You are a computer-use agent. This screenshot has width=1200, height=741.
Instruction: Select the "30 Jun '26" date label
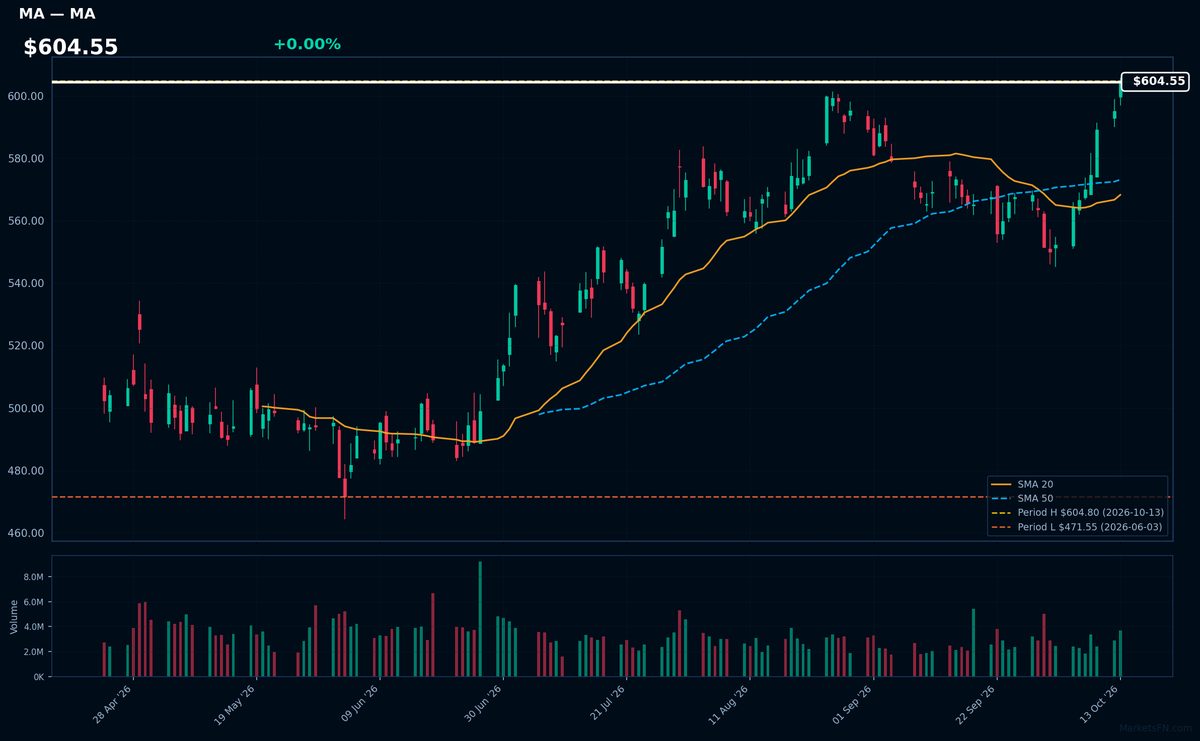click(485, 705)
